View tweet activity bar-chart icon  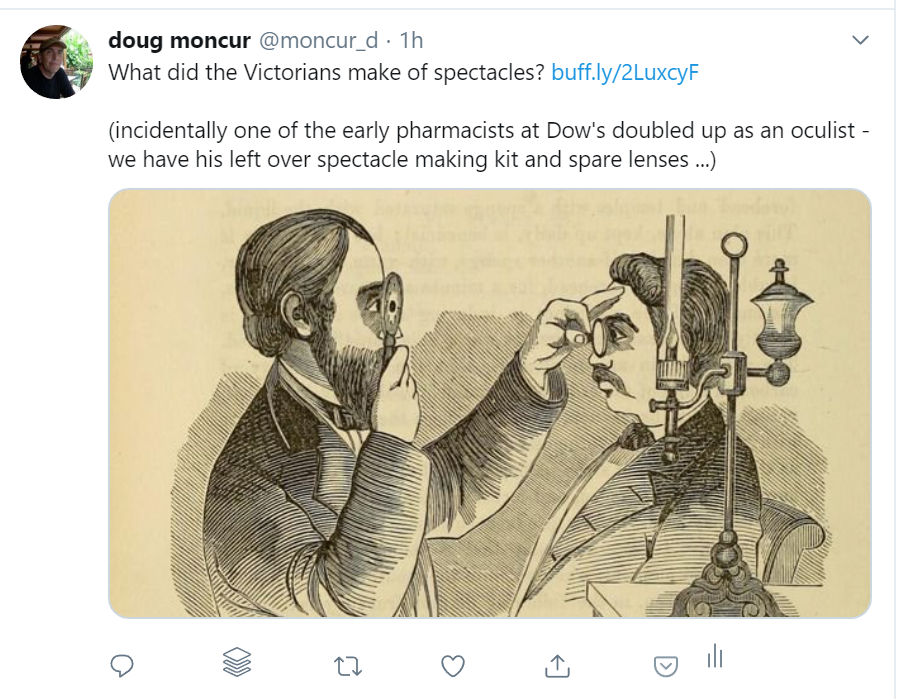pyautogui.click(x=715, y=657)
